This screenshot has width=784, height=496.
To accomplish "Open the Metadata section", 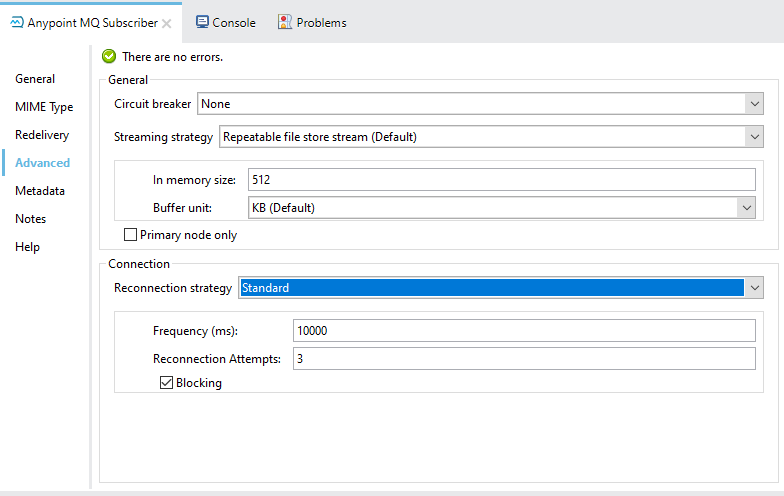I will point(40,191).
